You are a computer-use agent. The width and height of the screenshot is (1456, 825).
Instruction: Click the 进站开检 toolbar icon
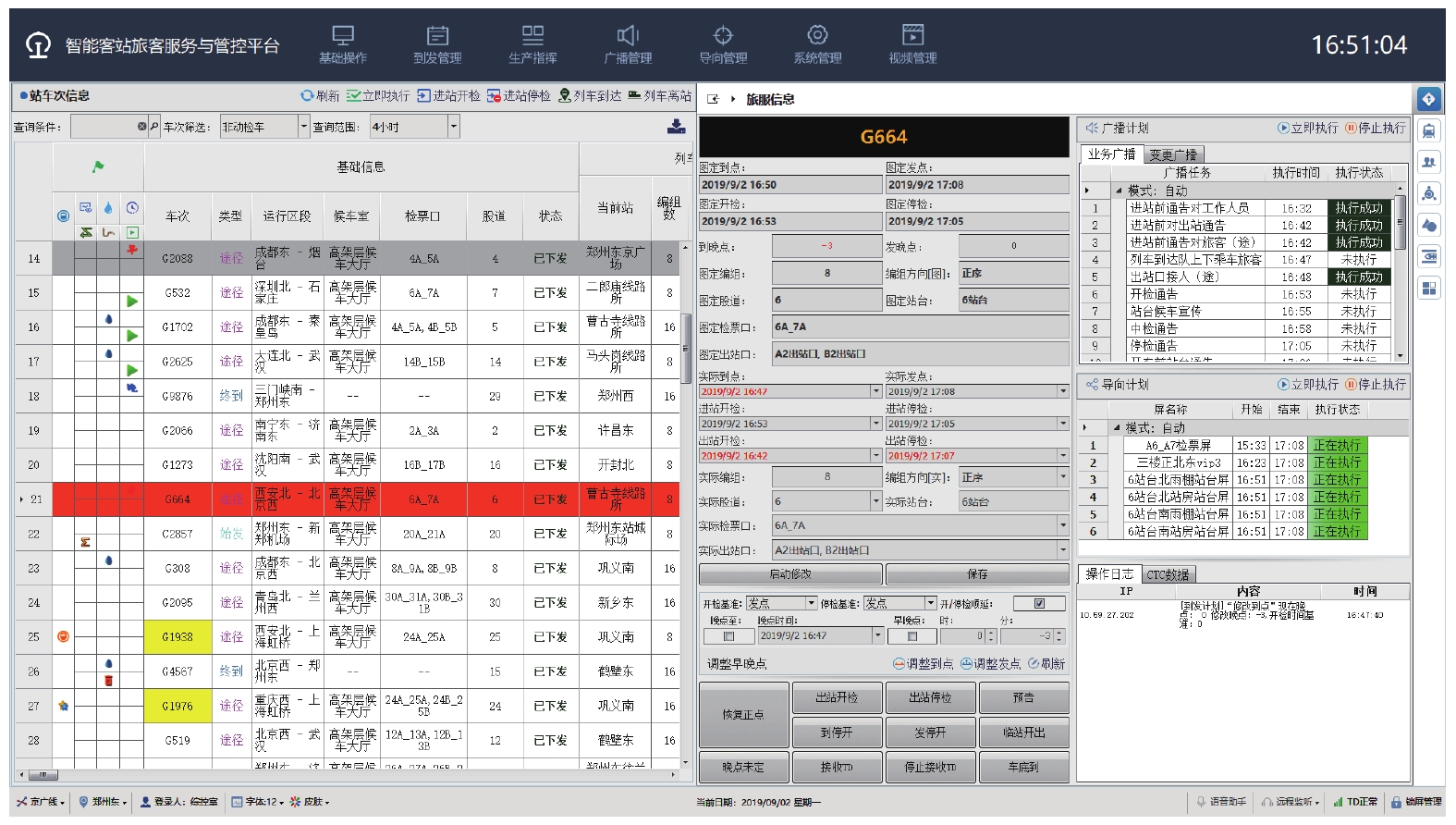pos(423,96)
